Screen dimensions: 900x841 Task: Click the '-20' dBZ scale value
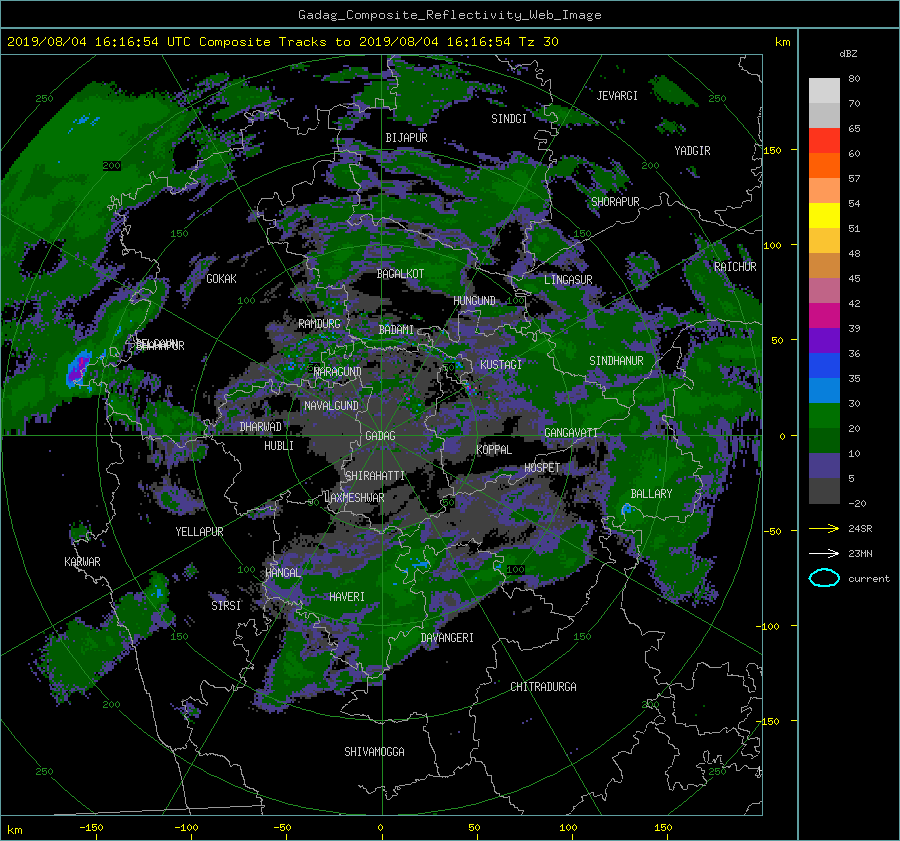point(857,503)
